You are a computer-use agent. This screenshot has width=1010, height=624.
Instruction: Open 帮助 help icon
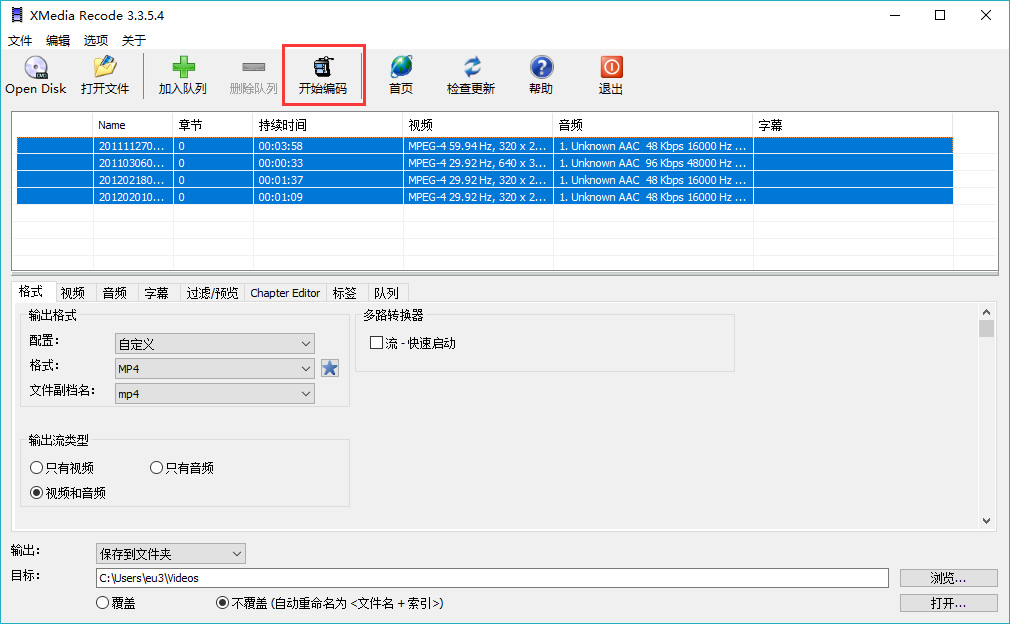541,75
